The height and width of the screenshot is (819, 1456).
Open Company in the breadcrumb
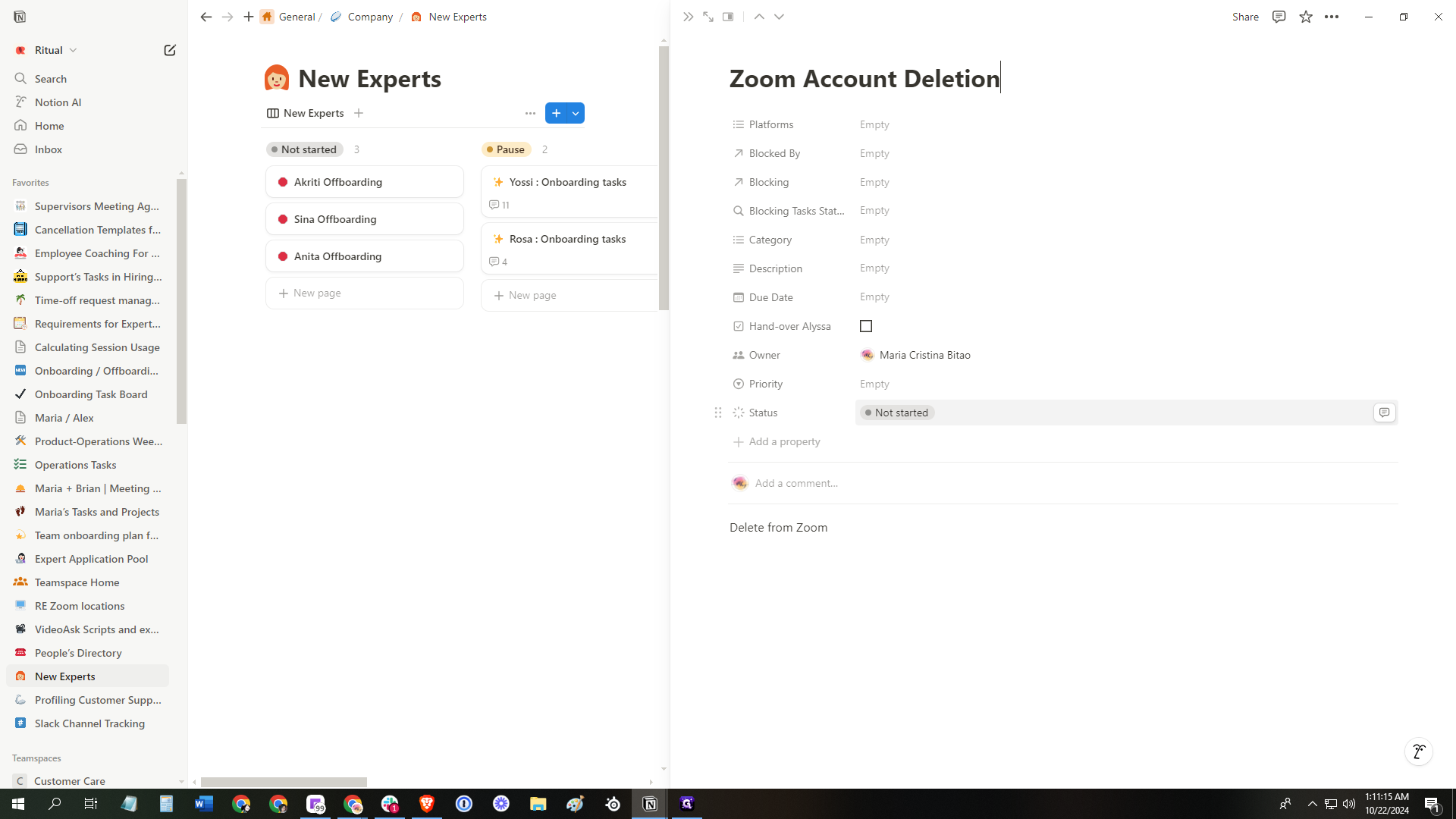tap(362, 17)
